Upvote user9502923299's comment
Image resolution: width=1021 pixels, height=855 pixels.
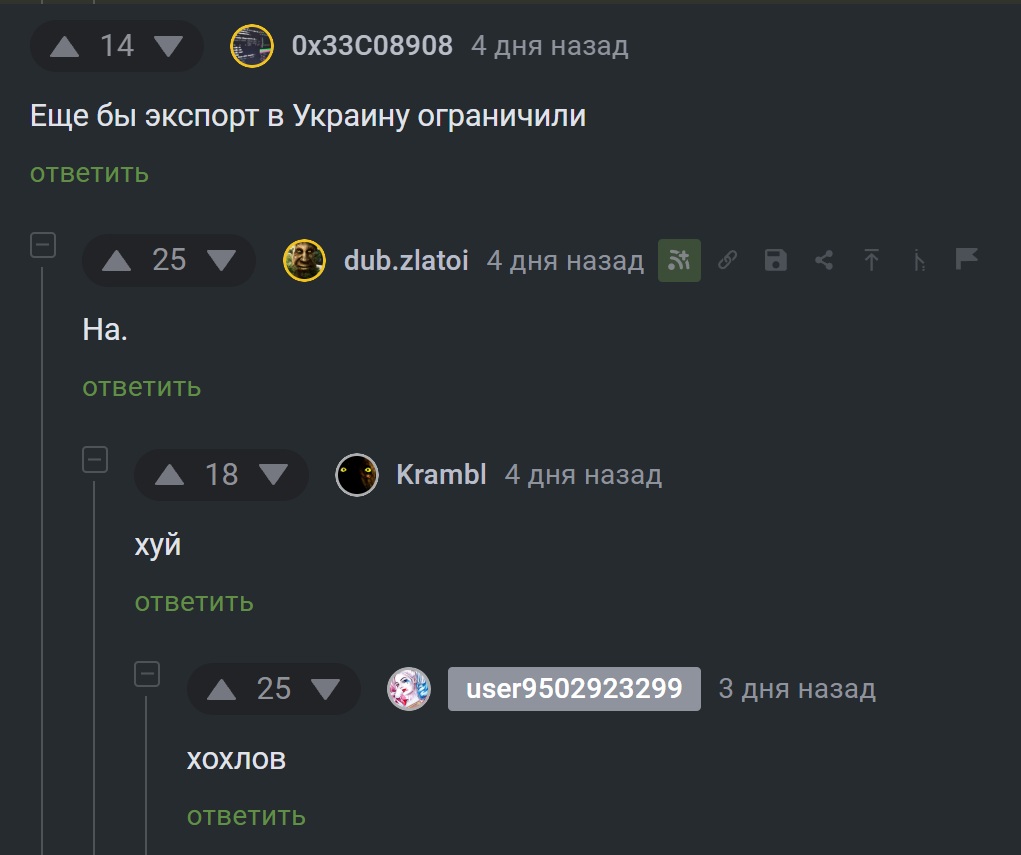point(221,689)
